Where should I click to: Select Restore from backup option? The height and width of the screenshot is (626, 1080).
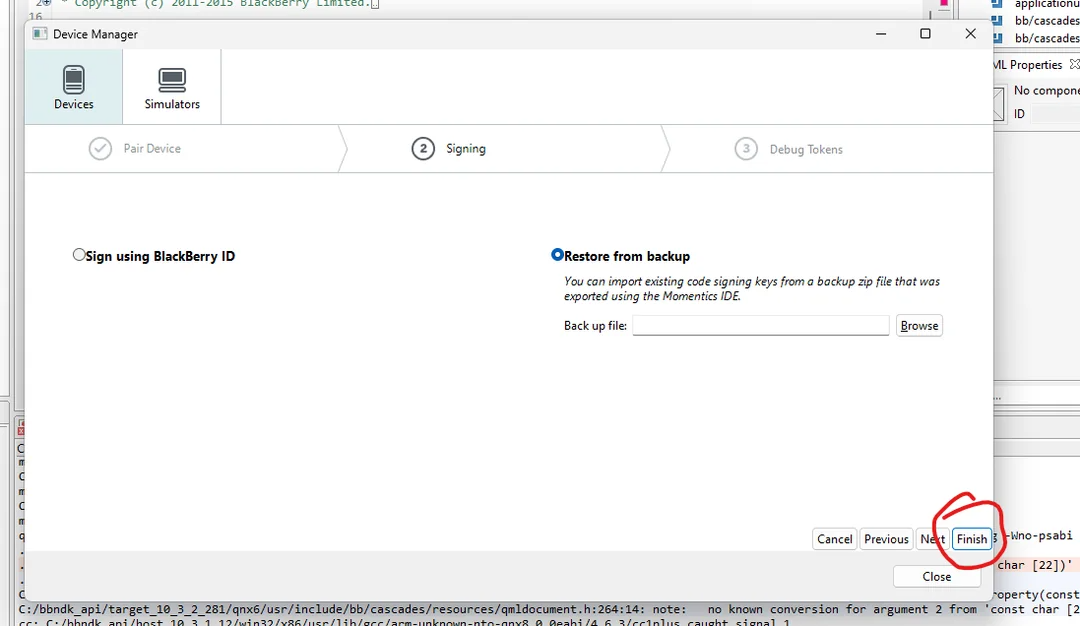pyautogui.click(x=557, y=255)
